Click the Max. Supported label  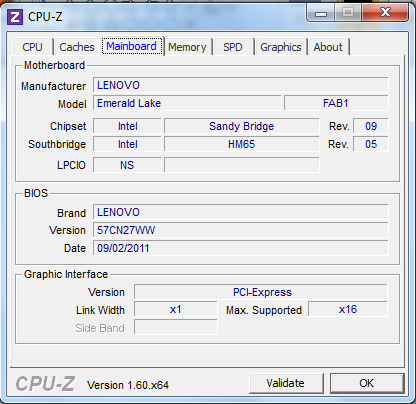264,310
